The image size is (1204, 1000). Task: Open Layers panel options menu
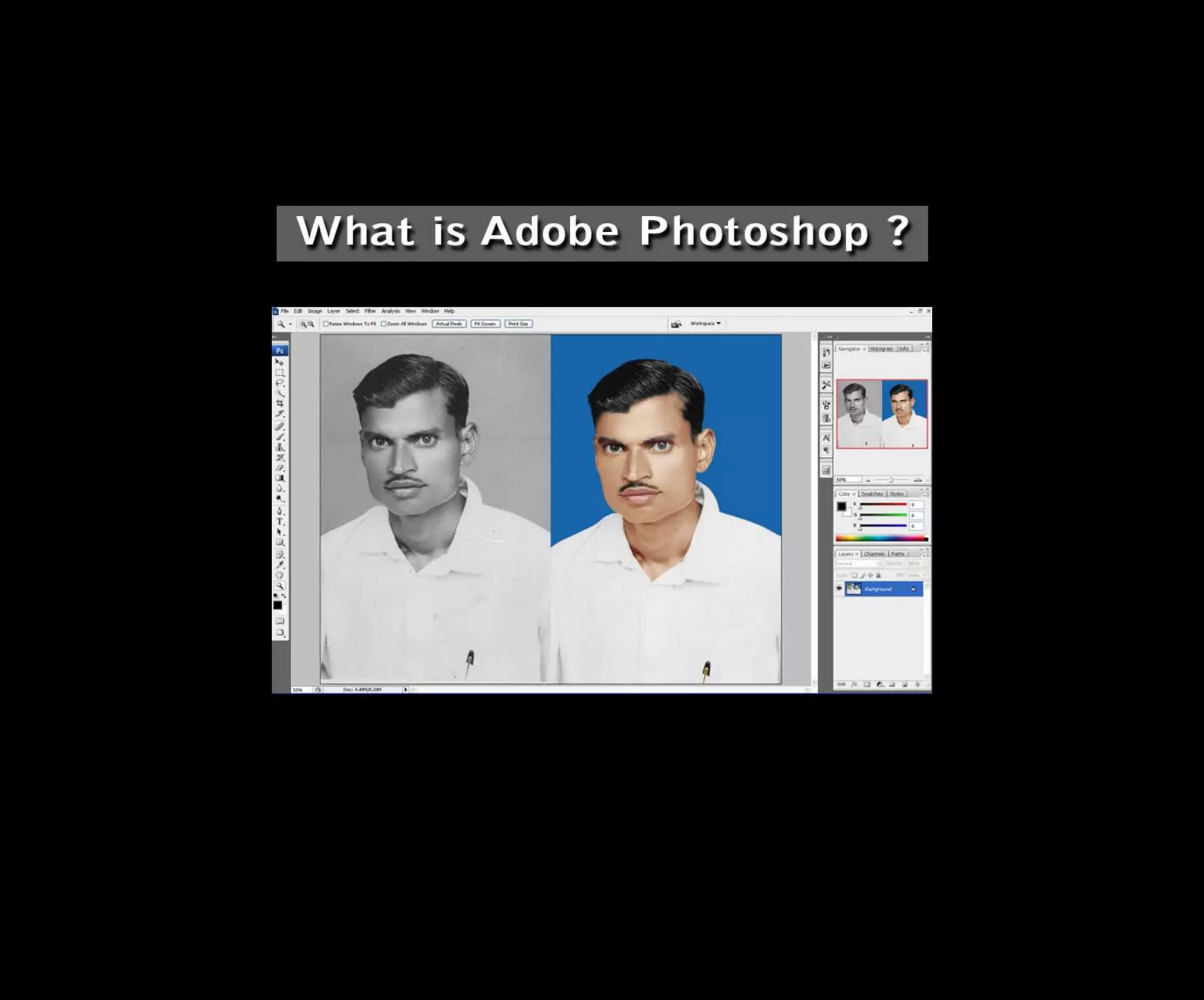(925, 555)
